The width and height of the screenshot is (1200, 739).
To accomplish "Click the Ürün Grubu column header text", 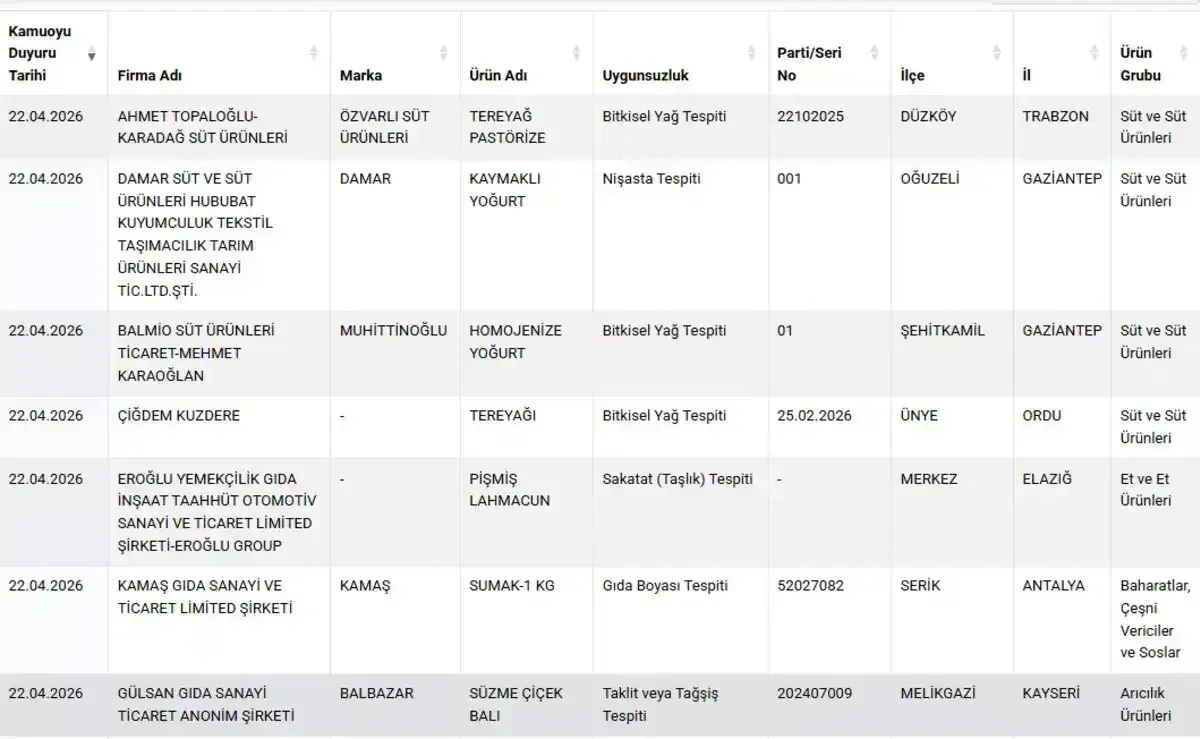I will pos(1140,64).
